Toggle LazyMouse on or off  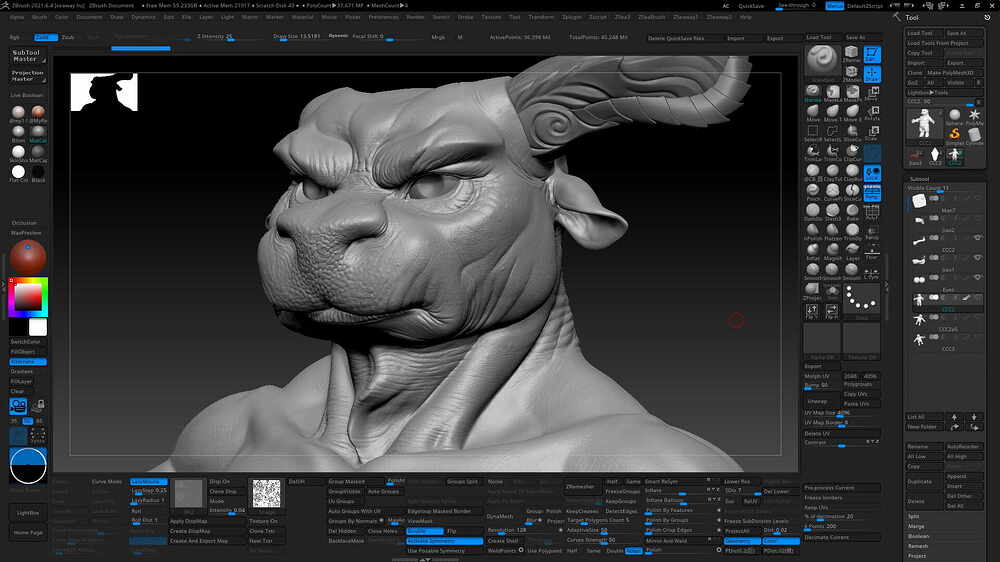148,482
